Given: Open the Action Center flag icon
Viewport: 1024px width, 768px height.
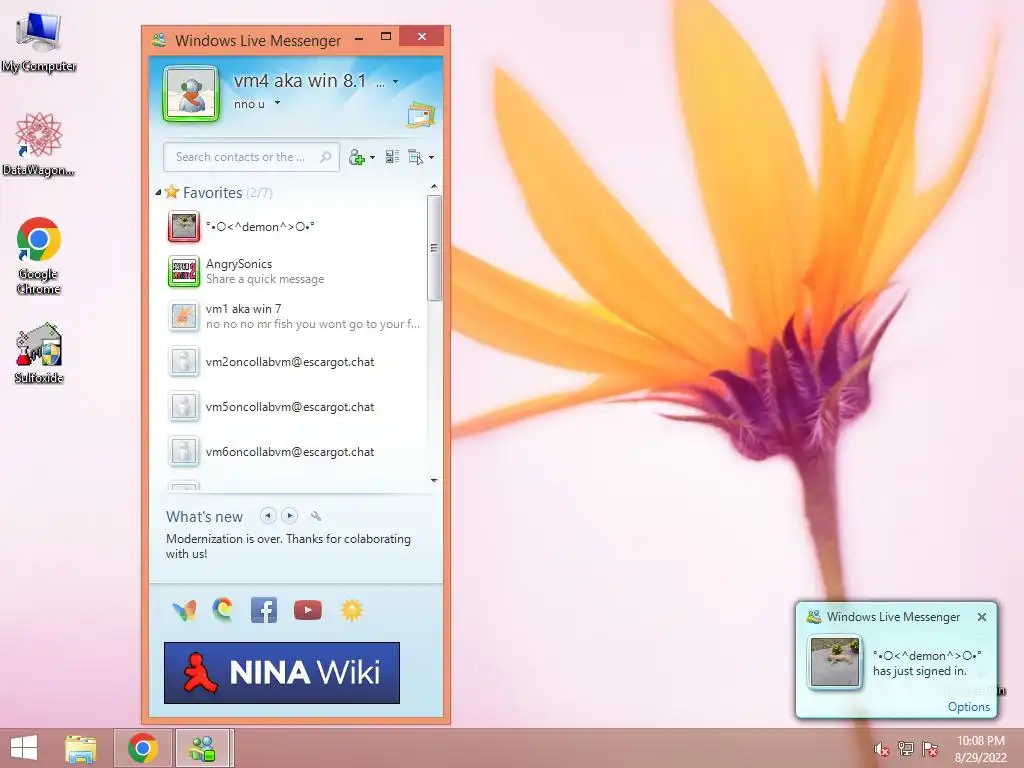Looking at the screenshot, I should (x=929, y=748).
